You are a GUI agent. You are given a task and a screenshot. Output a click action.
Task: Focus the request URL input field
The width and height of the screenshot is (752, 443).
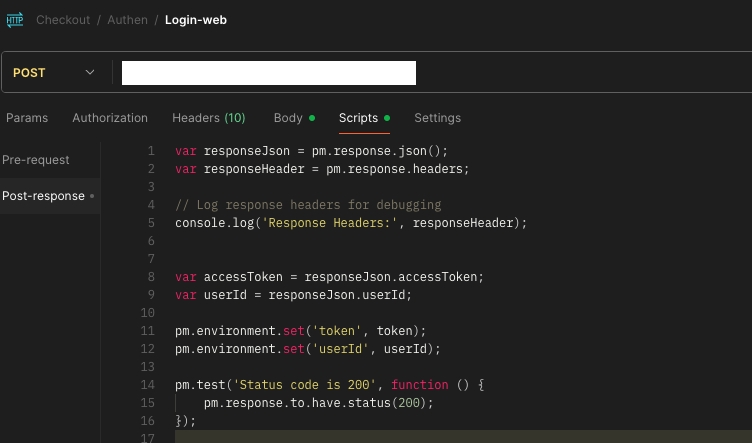click(268, 73)
